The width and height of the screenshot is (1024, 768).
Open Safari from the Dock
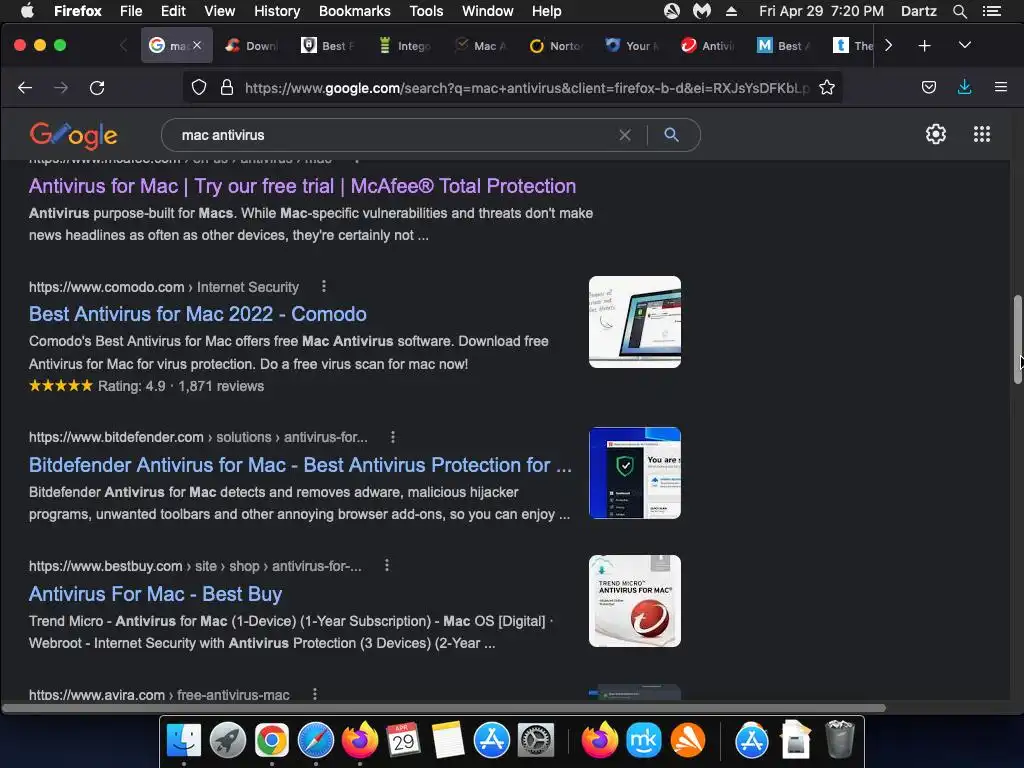click(315, 740)
